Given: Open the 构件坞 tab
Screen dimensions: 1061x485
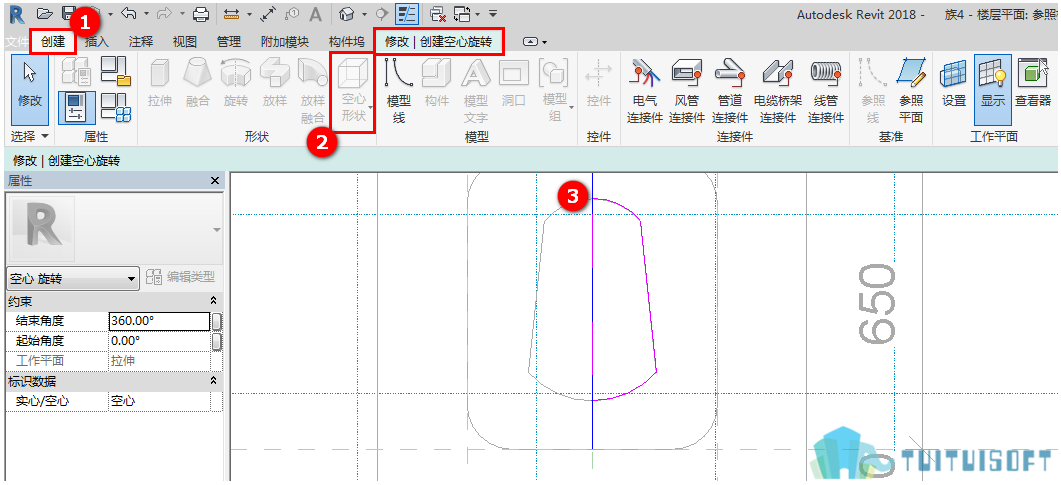Looking at the screenshot, I should click(x=346, y=42).
